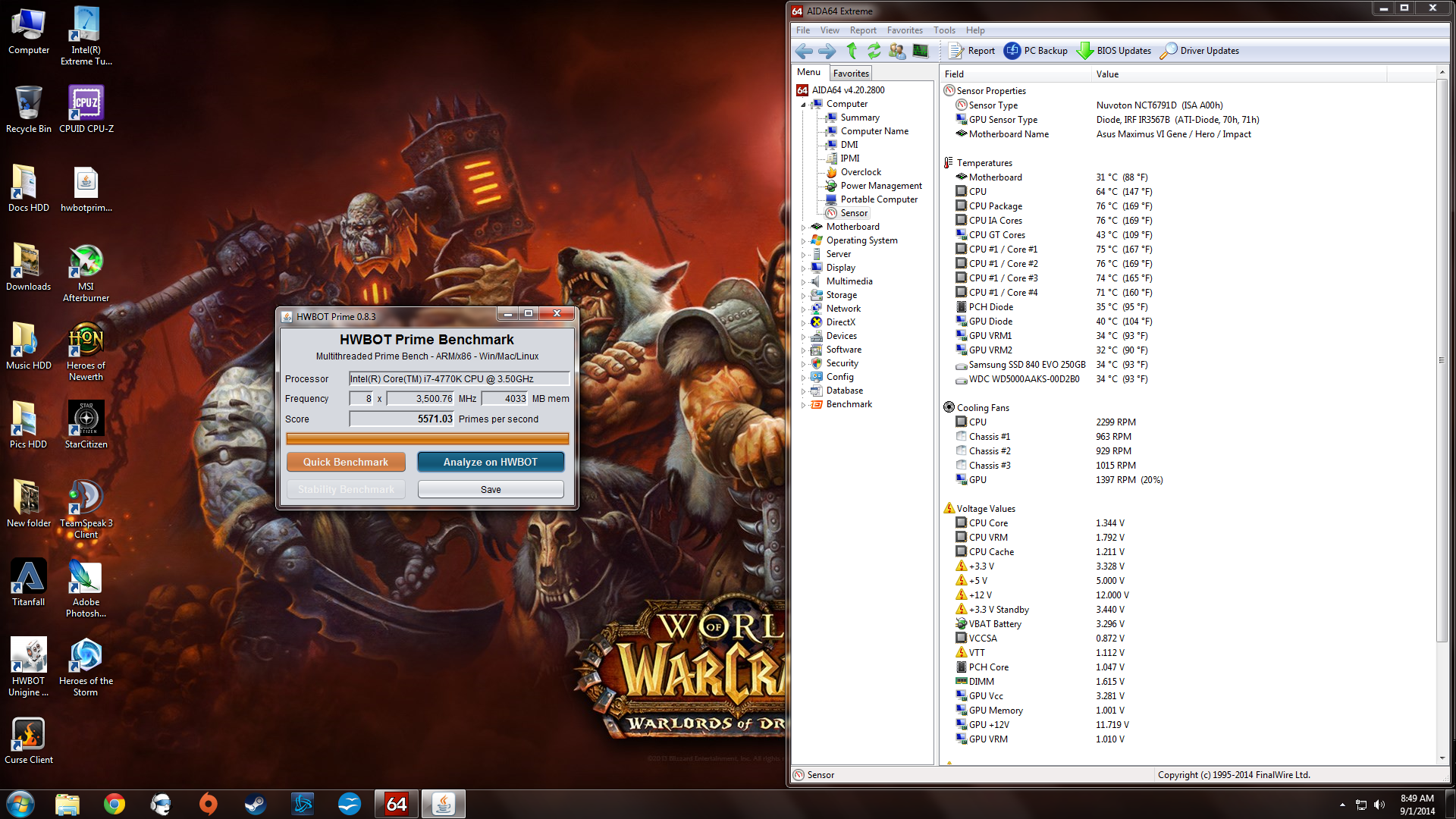
Task: Switch to the Menu tab
Action: pyautogui.click(x=808, y=72)
